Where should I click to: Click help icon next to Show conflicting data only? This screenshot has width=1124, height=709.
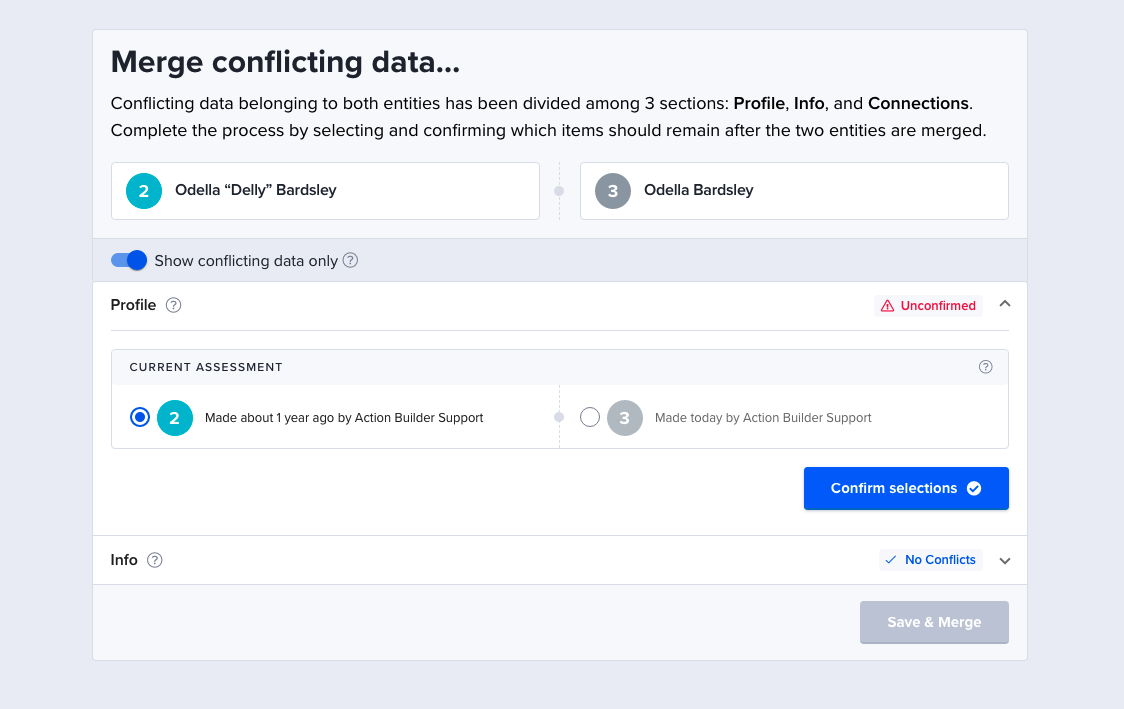350,260
